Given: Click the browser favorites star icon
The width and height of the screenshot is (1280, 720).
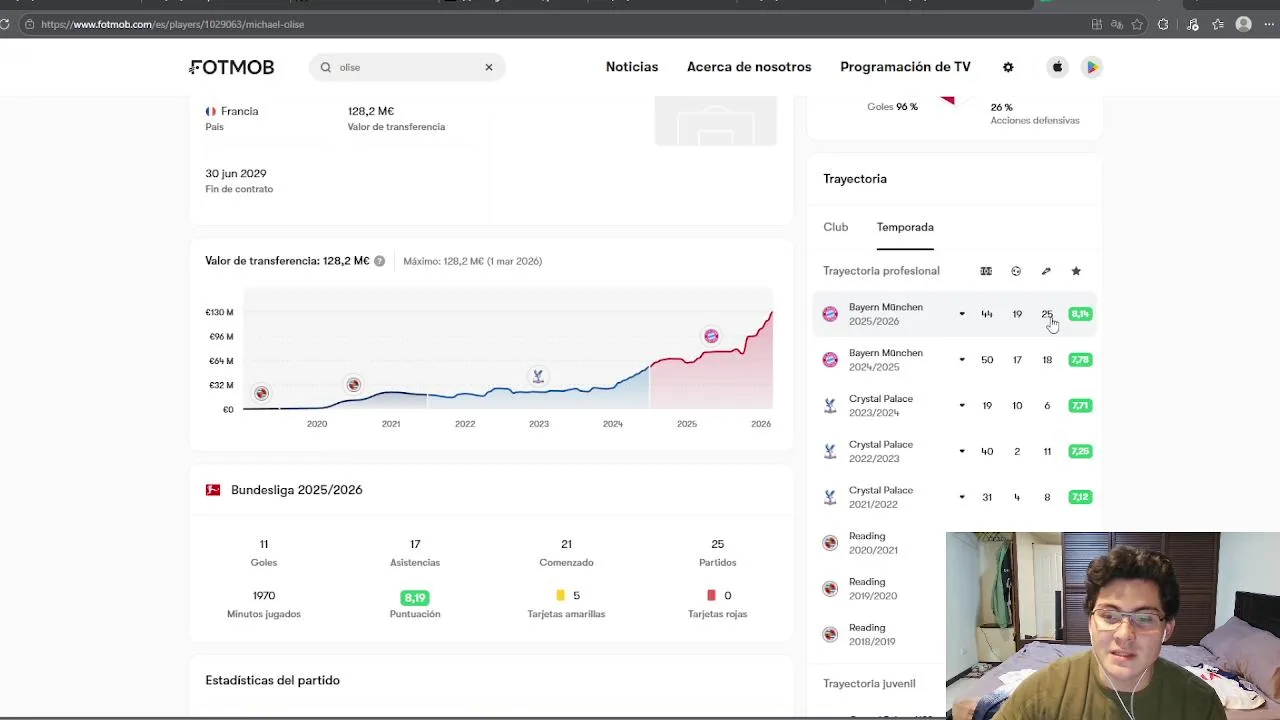Looking at the screenshot, I should tap(1137, 24).
